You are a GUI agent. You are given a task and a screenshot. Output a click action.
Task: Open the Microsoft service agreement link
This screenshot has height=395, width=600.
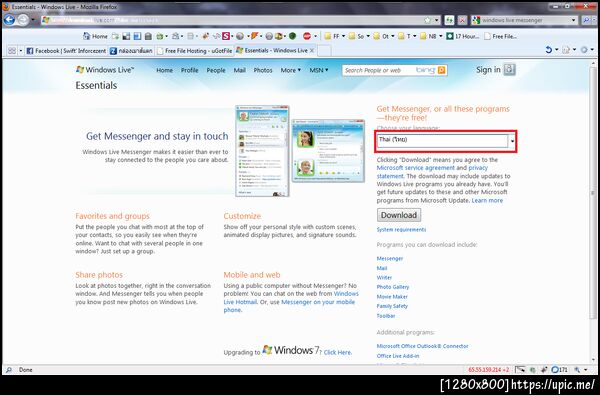pyautogui.click(x=416, y=168)
